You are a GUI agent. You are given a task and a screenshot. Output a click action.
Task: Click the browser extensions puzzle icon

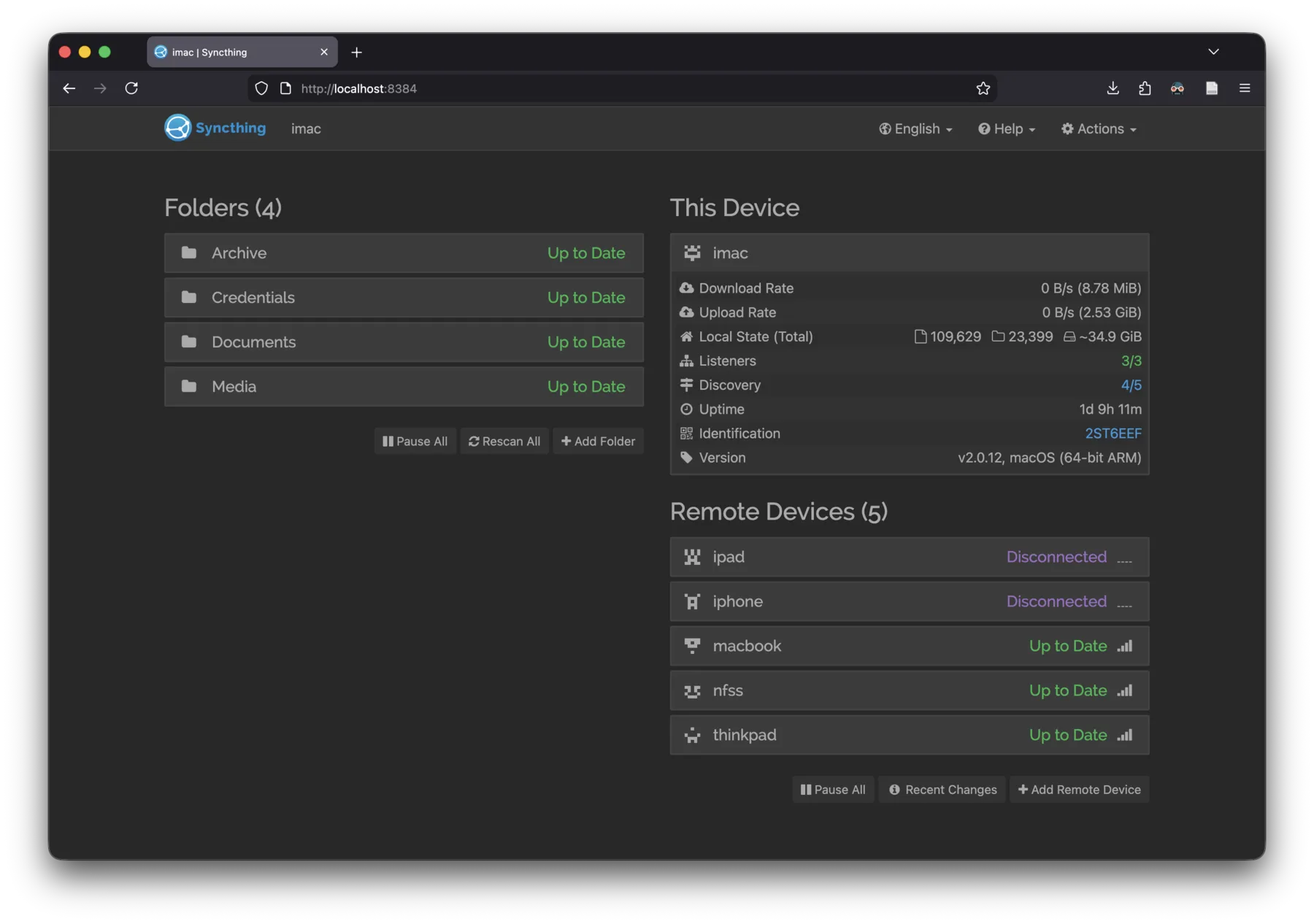[x=1144, y=88]
